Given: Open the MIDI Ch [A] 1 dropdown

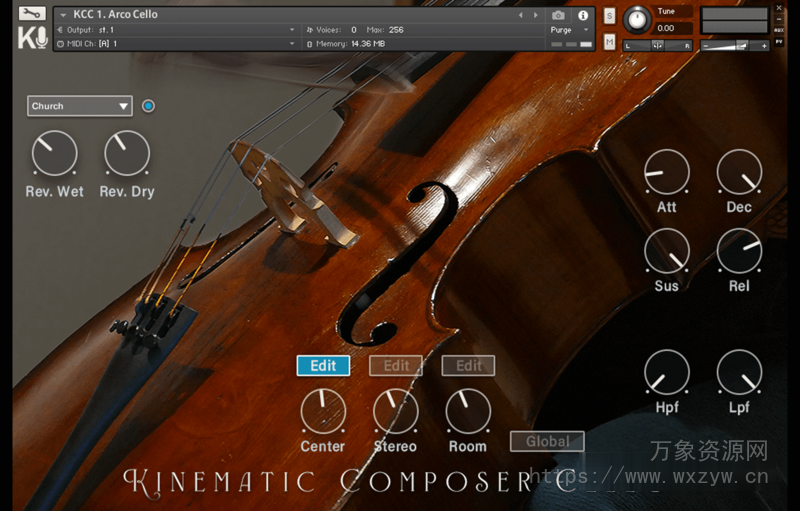Looking at the screenshot, I should 176,44.
